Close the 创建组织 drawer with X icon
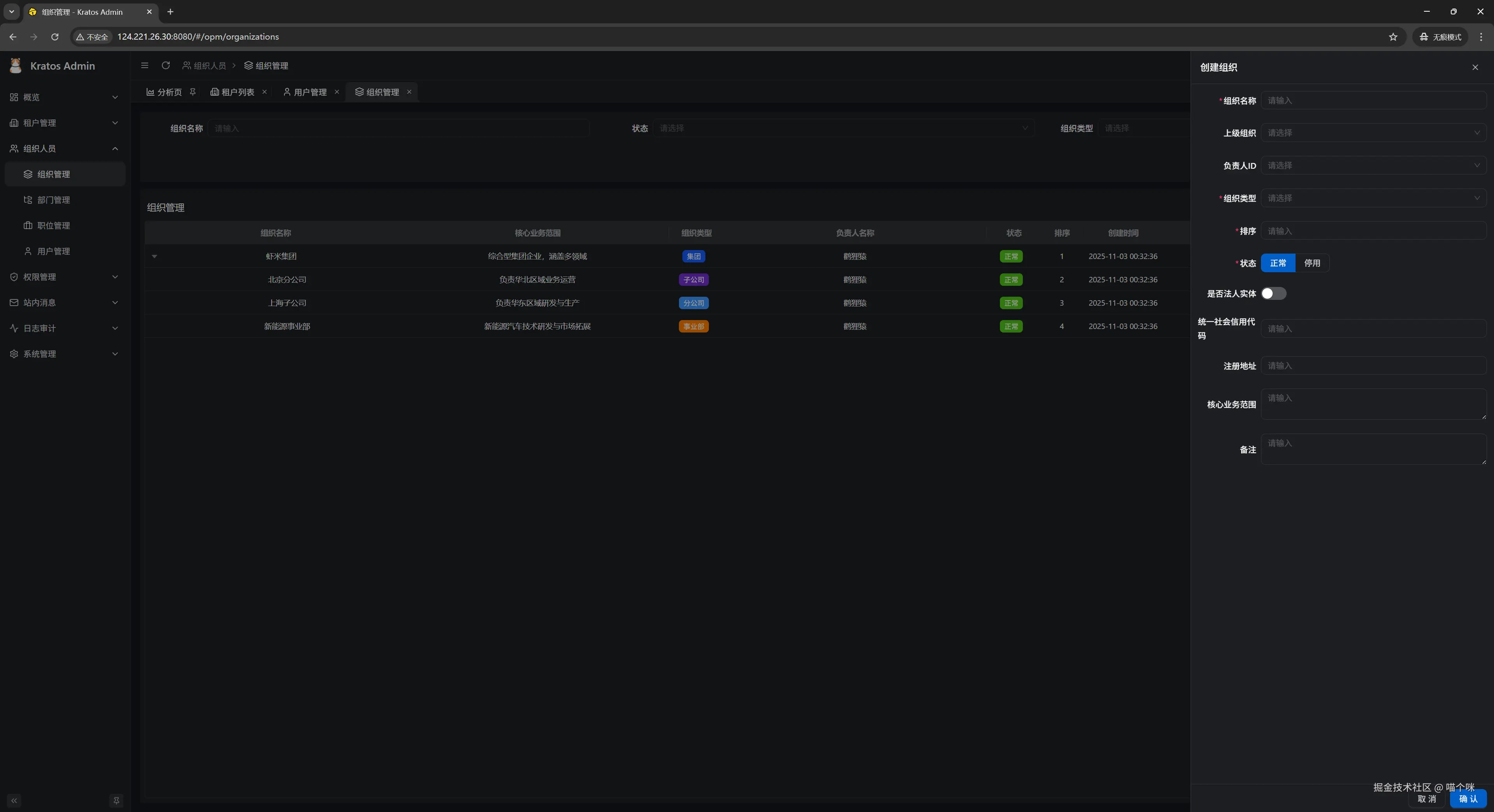This screenshot has height=812, width=1494. 1475,67
